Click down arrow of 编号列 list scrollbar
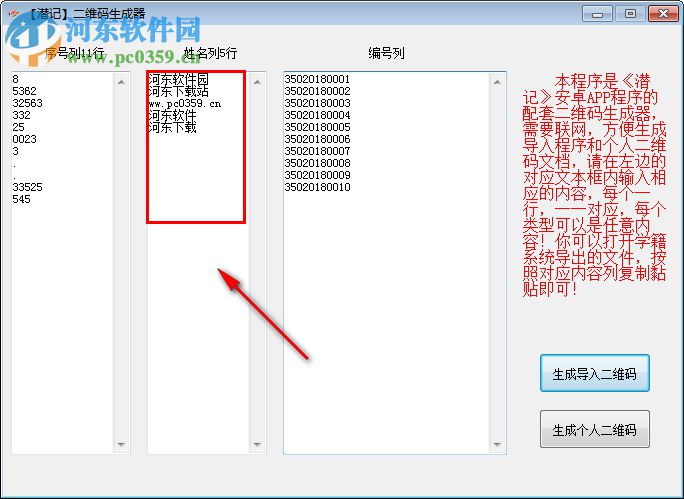 click(x=497, y=444)
